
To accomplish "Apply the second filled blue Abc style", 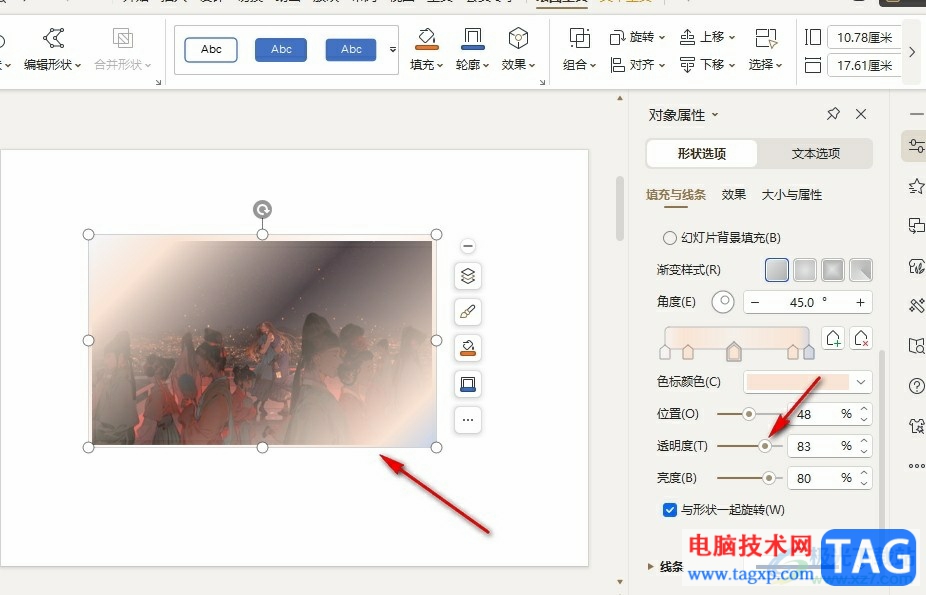I will [281, 50].
